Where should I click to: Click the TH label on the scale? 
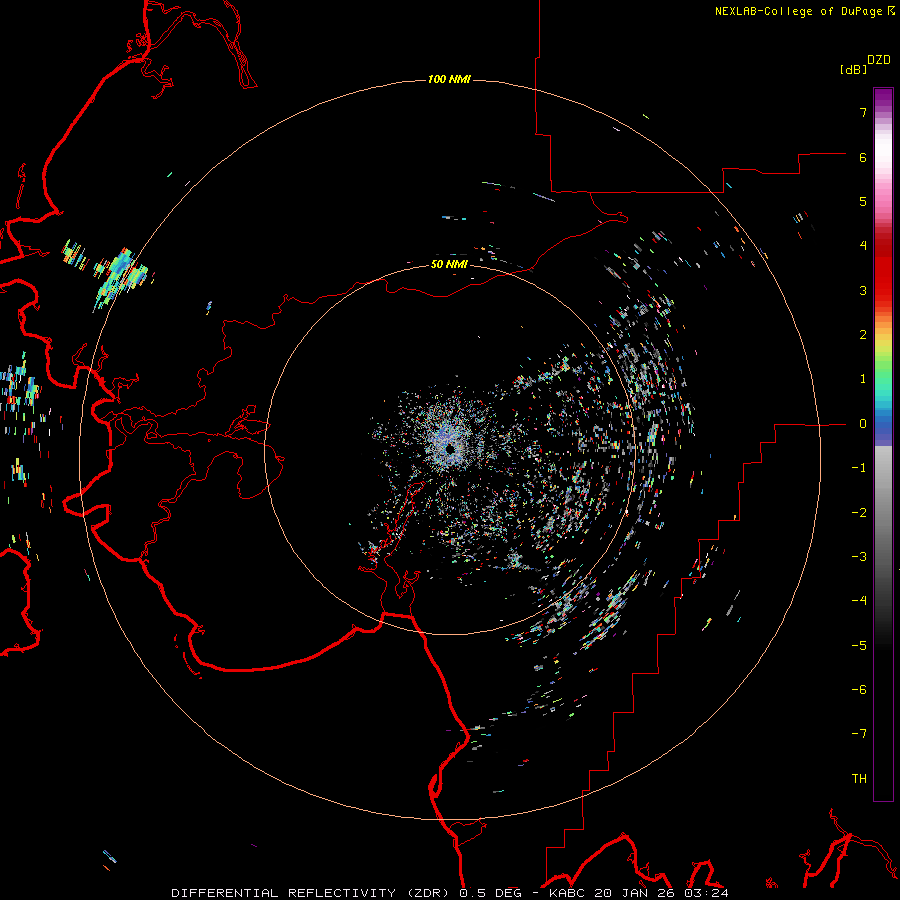coord(859,779)
